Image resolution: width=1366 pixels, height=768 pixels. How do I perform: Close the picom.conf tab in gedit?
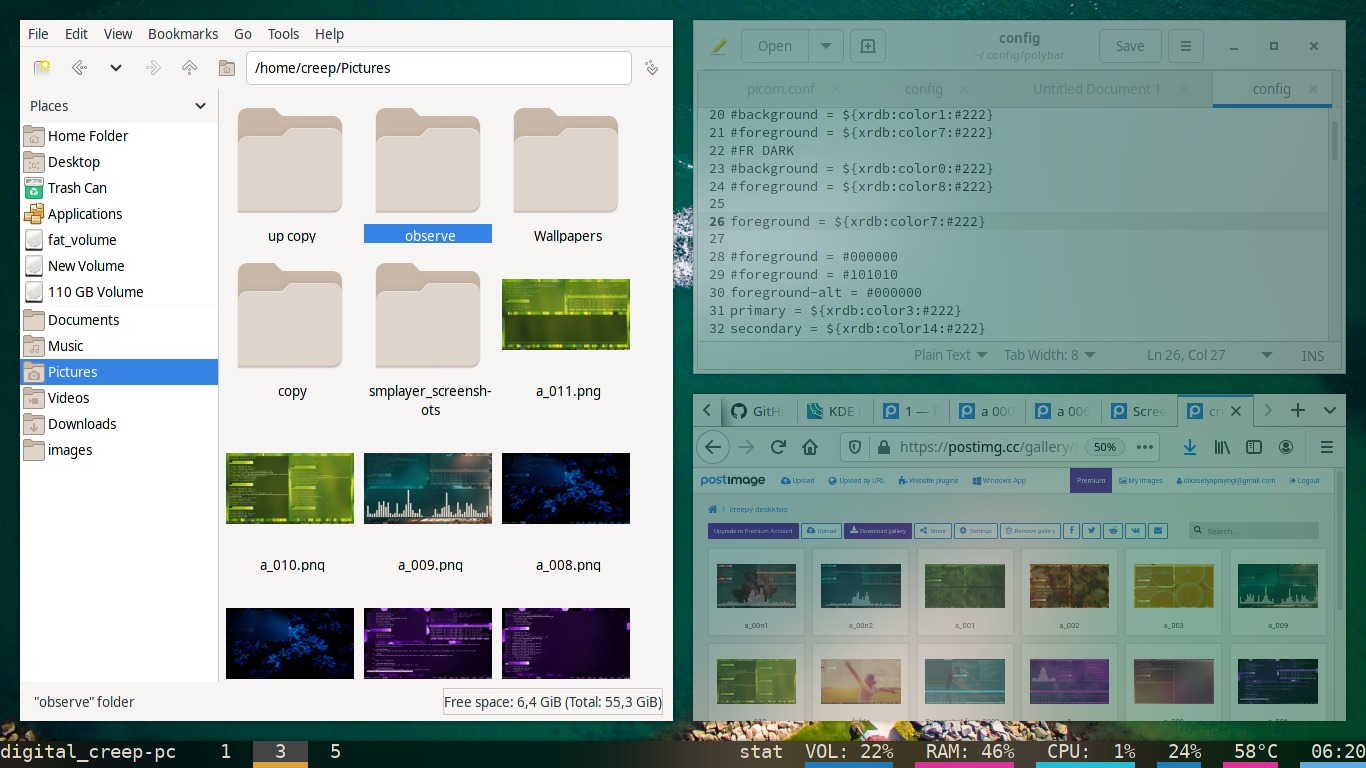click(836, 89)
